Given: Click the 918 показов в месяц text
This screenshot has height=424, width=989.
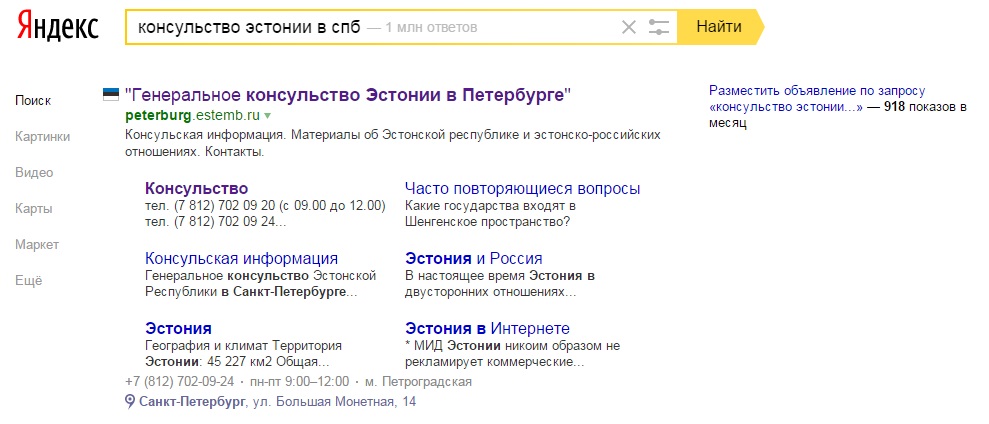Looking at the screenshot, I should point(838,115).
